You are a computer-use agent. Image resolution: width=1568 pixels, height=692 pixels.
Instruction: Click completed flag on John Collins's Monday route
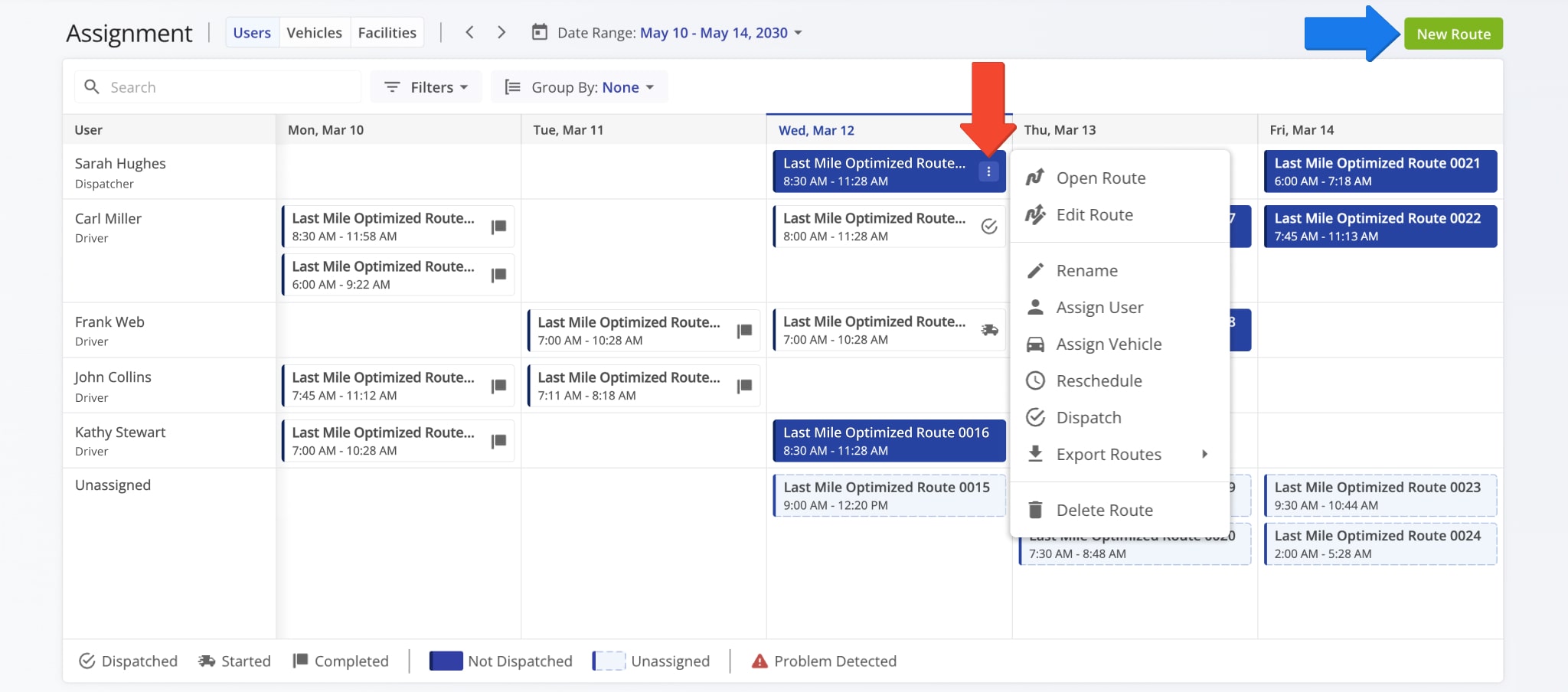(x=499, y=386)
